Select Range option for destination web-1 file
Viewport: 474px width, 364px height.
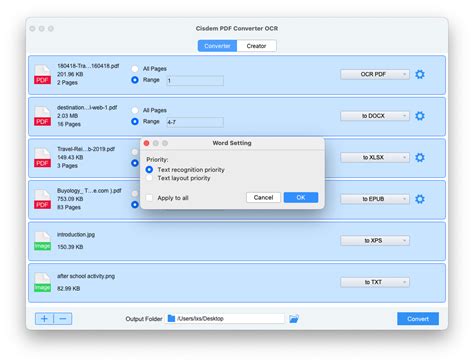[135, 122]
